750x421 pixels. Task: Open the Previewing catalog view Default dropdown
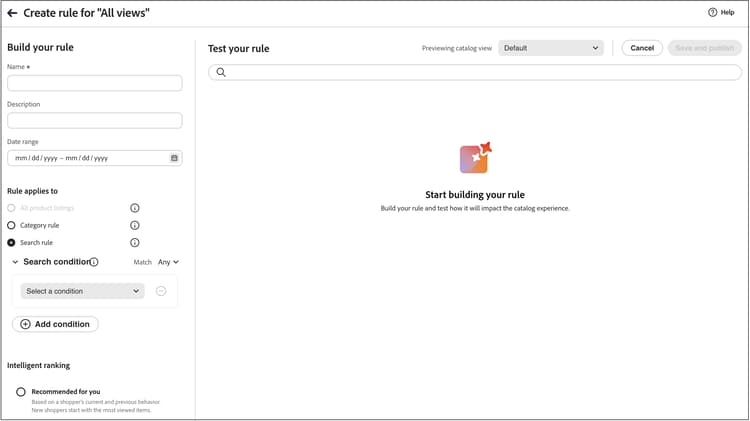551,48
